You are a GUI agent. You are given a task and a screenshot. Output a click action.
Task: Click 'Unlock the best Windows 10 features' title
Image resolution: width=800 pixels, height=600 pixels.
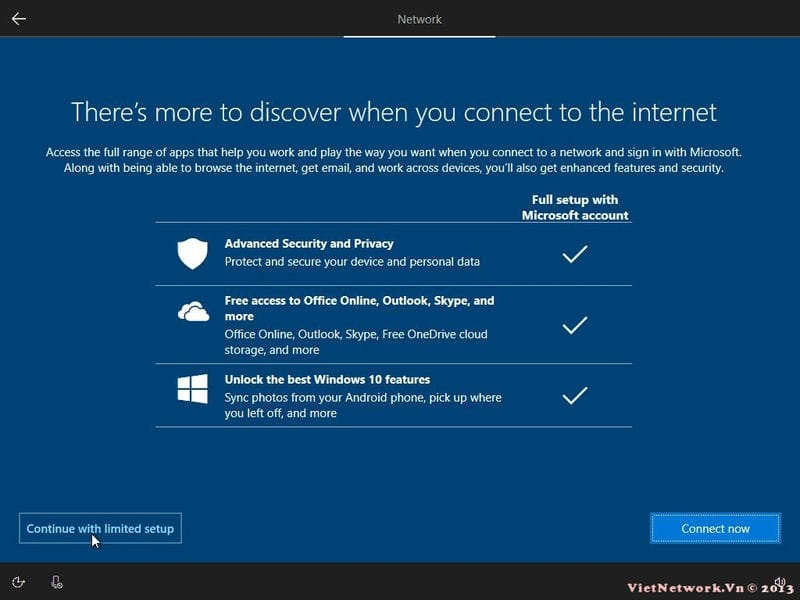click(327, 380)
